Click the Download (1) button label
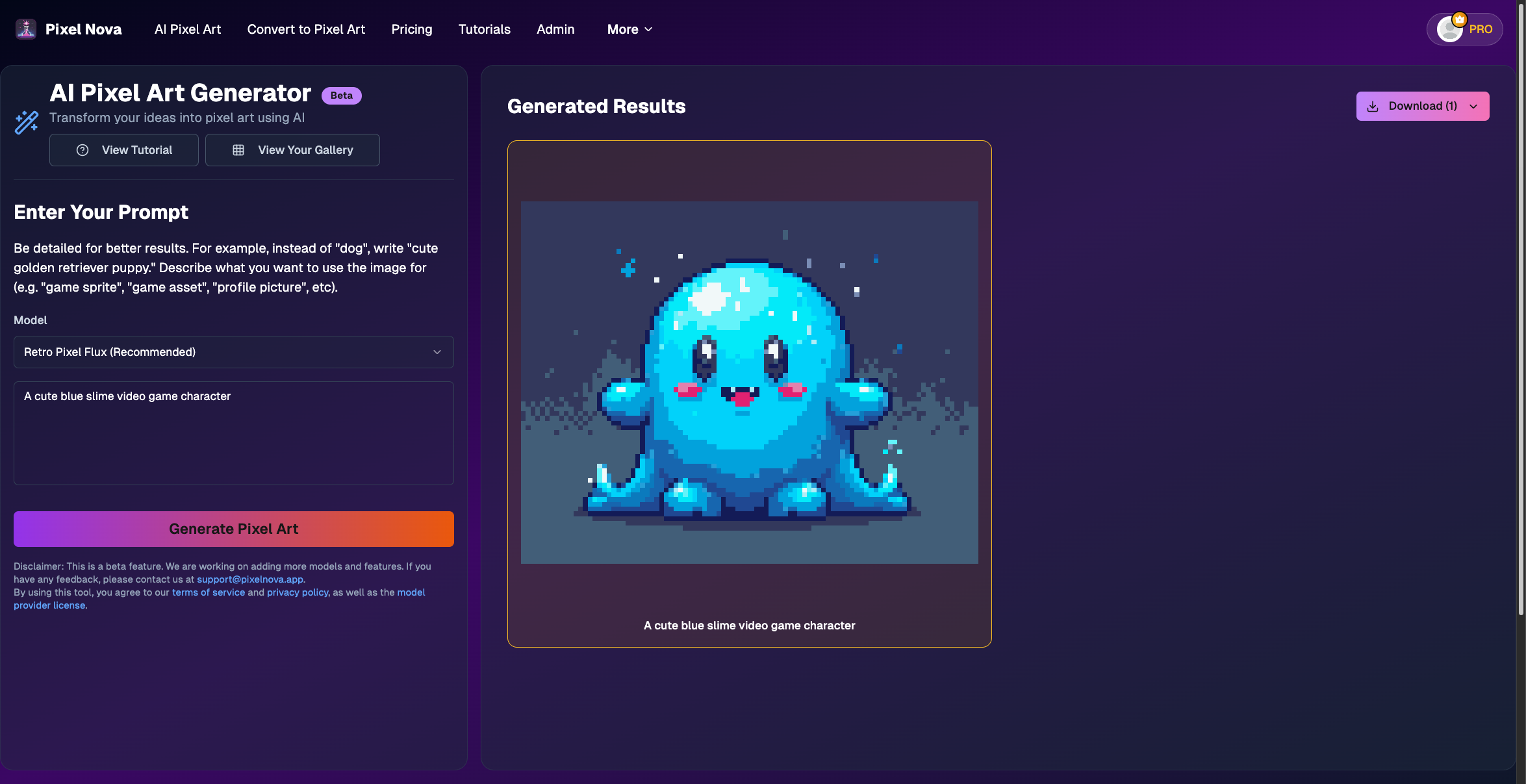1526x784 pixels. coord(1423,106)
